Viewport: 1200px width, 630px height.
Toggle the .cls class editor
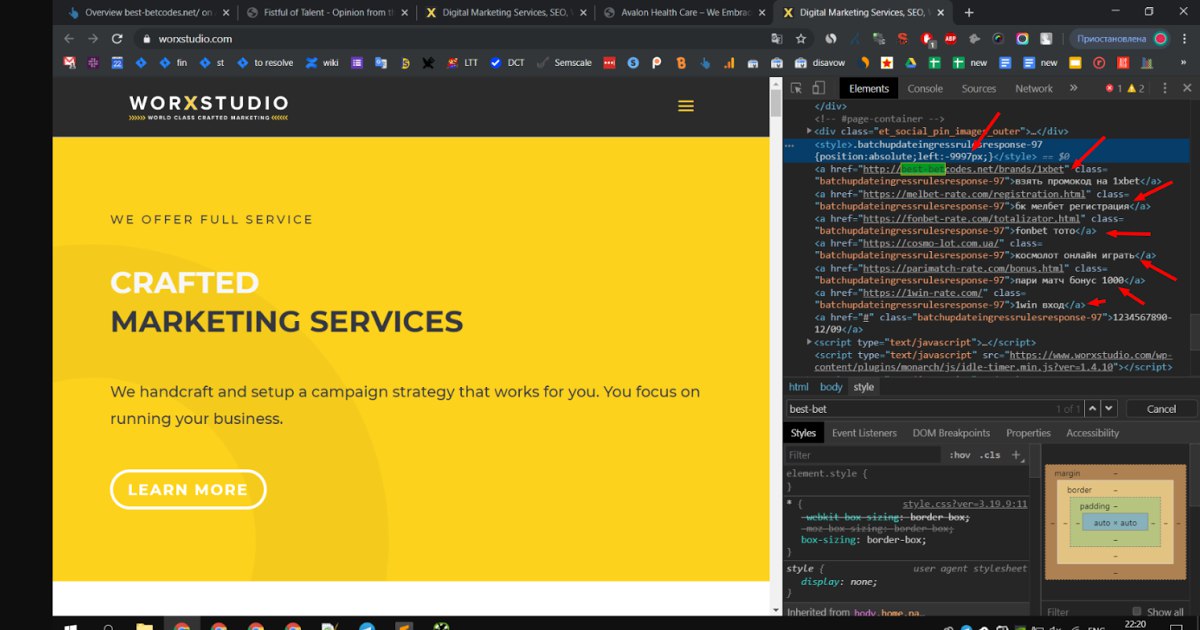pos(990,455)
